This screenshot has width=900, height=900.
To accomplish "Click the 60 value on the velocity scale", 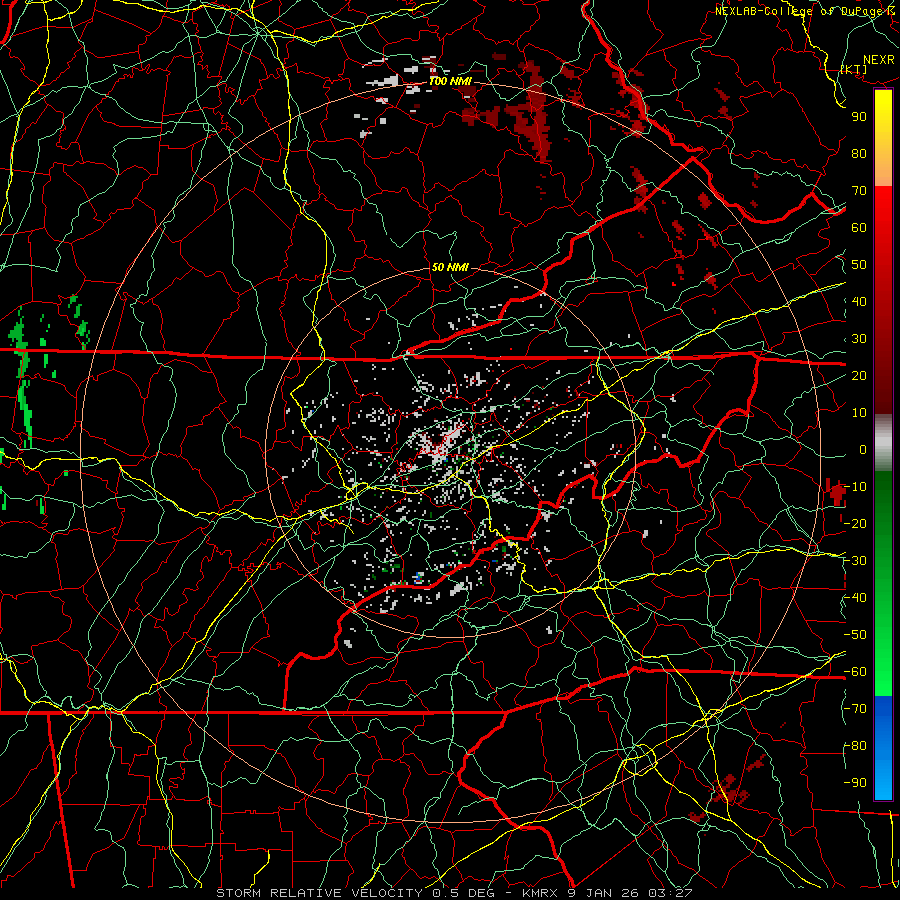I will [x=859, y=228].
